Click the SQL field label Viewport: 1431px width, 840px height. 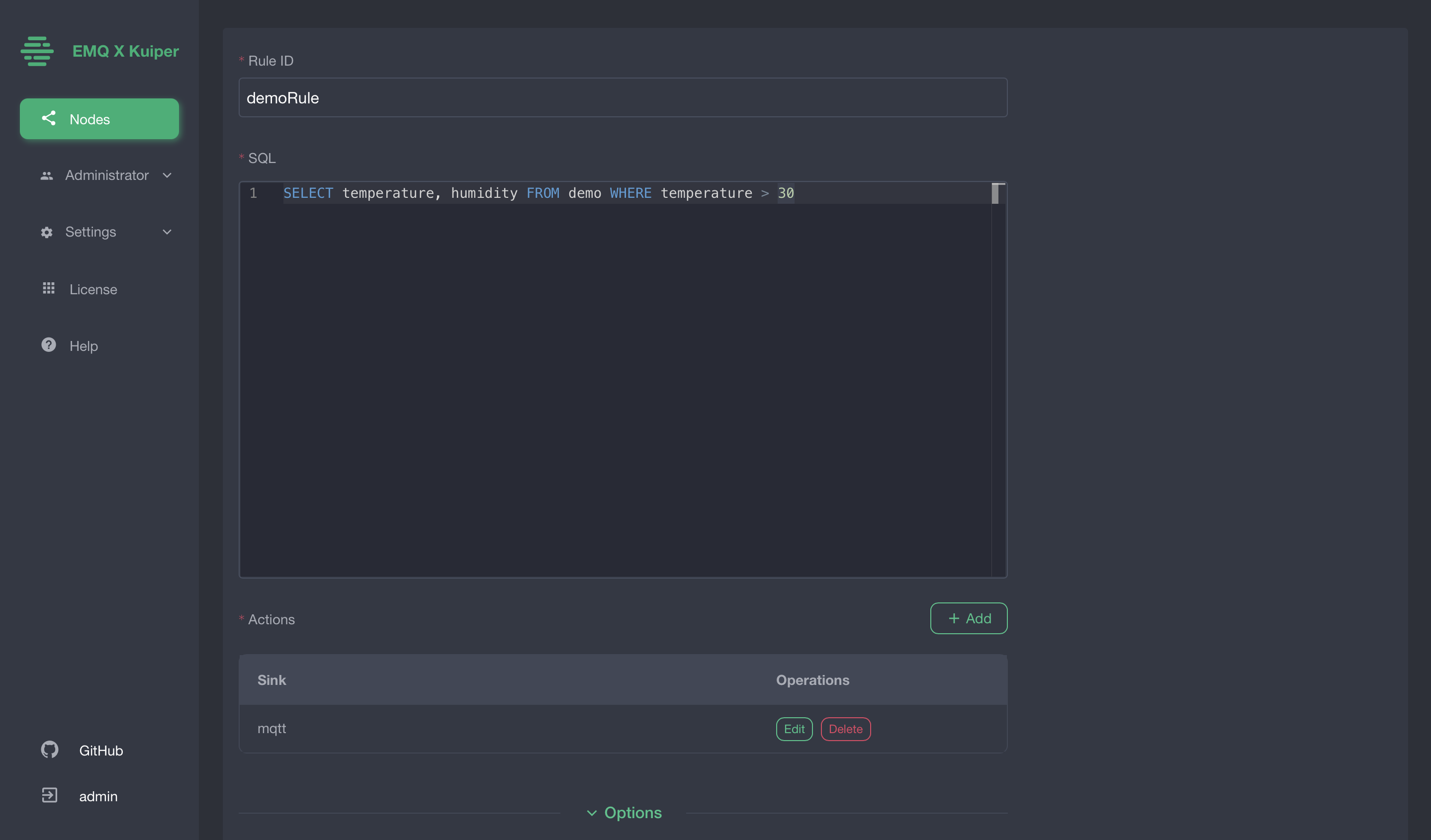(x=262, y=159)
